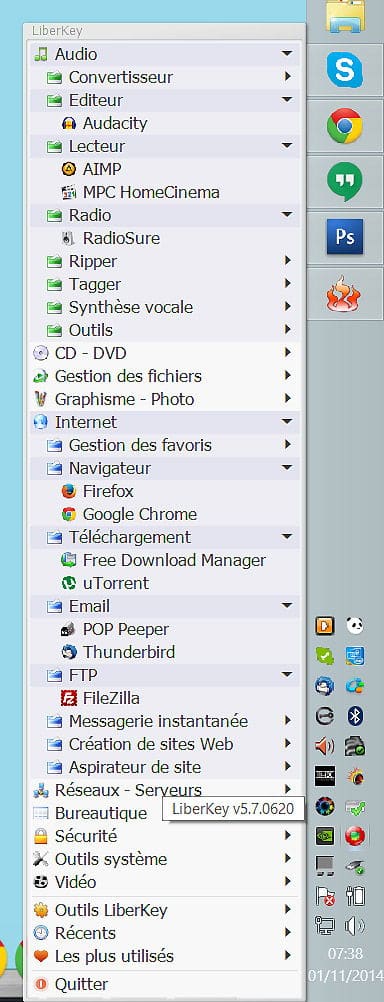384x1002 pixels.
Task: Open Outils LiberKey submenu
Action: 164,910
